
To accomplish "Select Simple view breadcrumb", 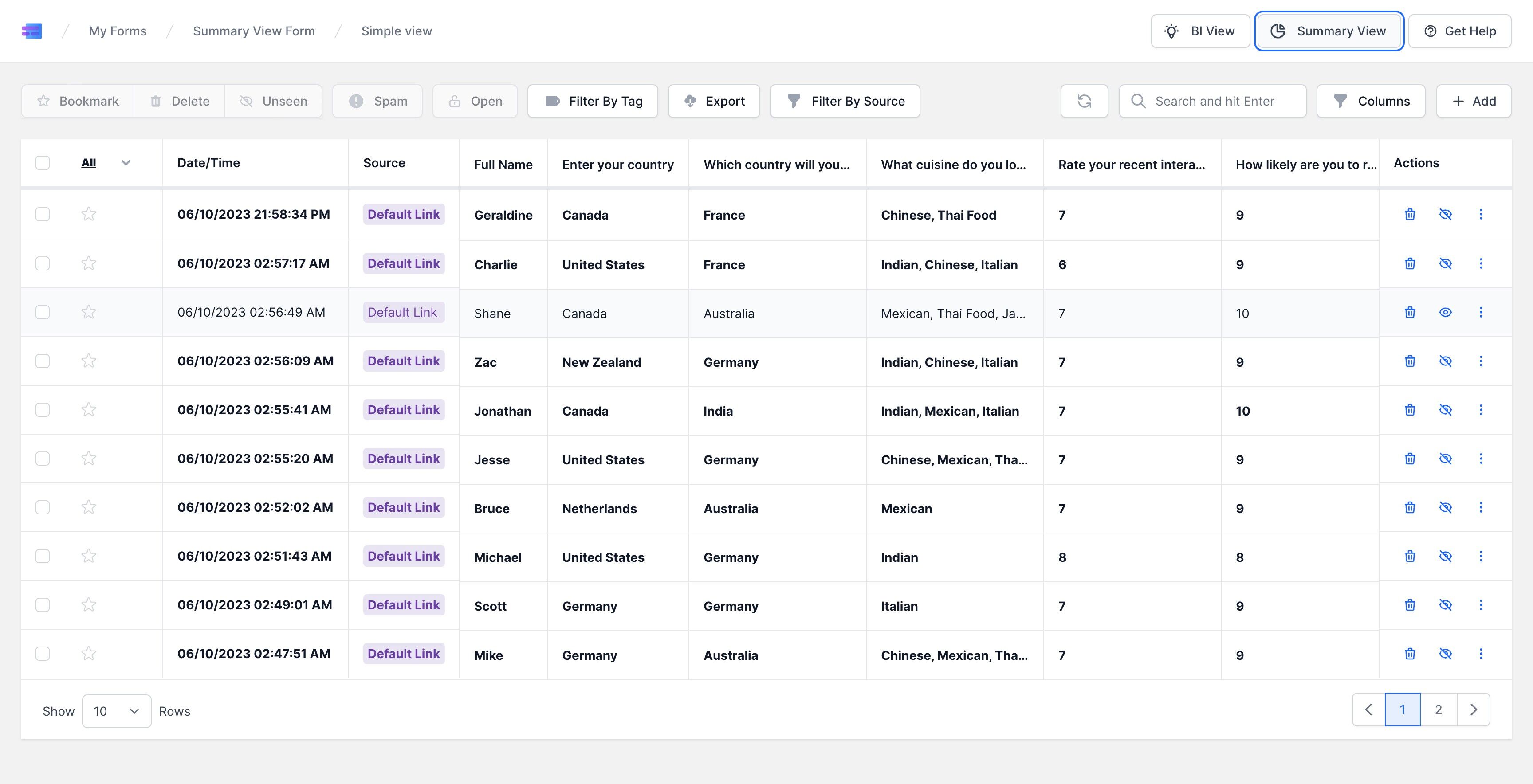I will tap(397, 31).
